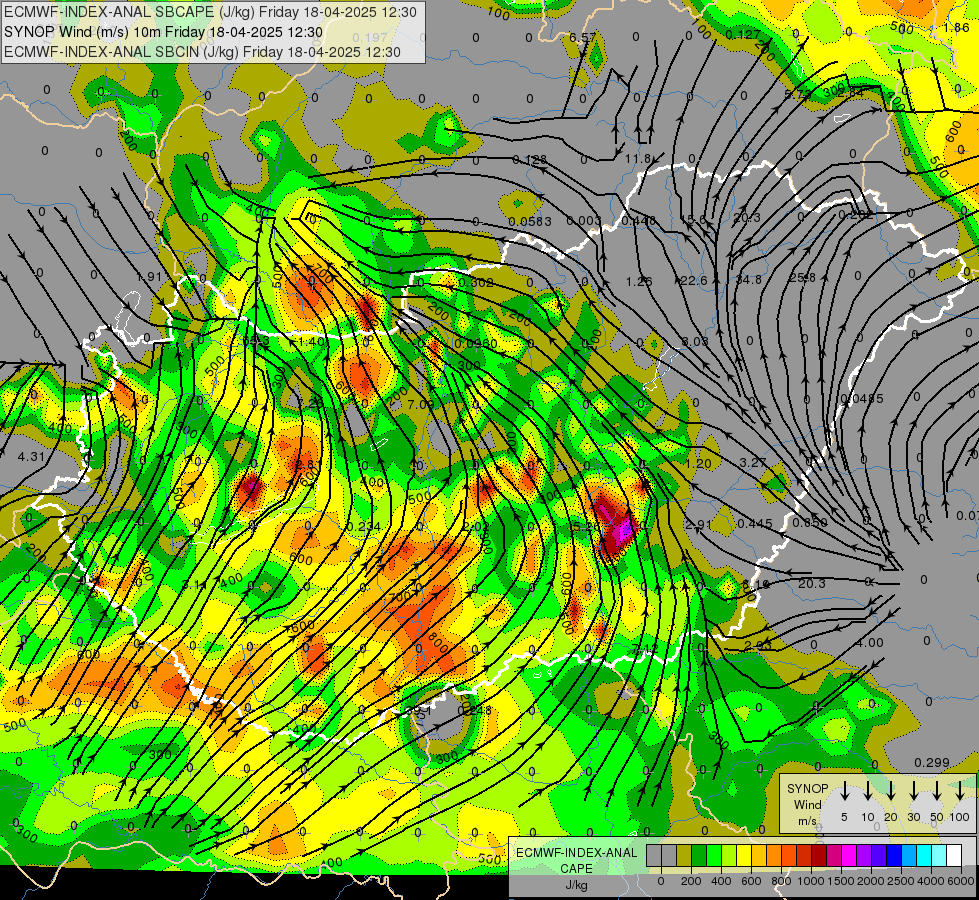979x900 pixels.
Task: Click the map value 3.27
Action: [752, 463]
